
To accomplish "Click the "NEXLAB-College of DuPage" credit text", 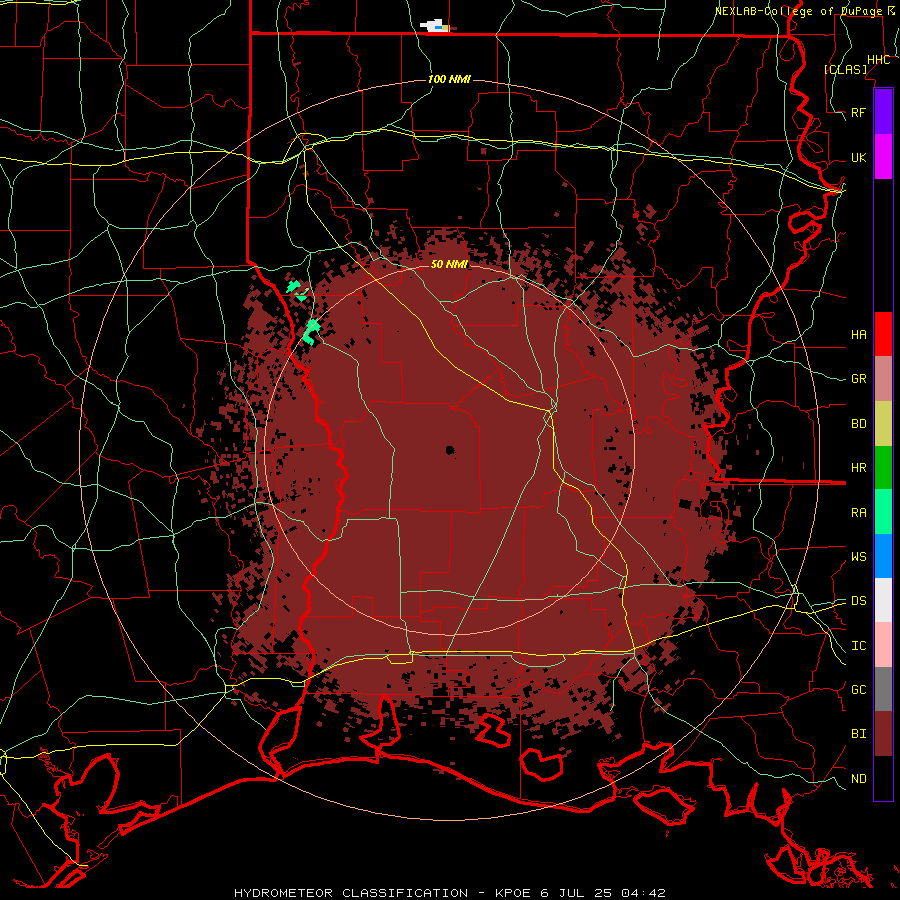I will (x=798, y=11).
